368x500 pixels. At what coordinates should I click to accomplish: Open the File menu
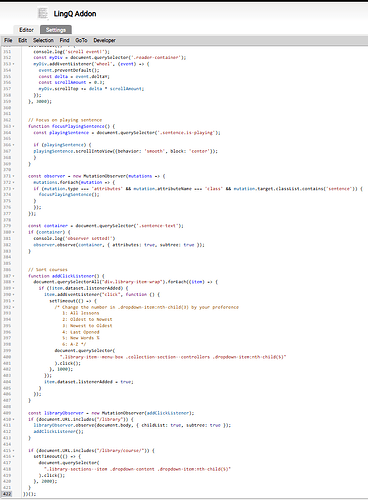point(8,40)
